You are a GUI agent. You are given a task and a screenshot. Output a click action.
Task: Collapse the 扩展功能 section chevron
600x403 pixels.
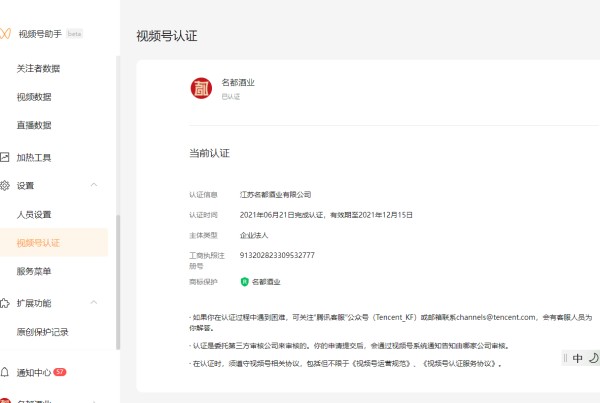pos(94,303)
